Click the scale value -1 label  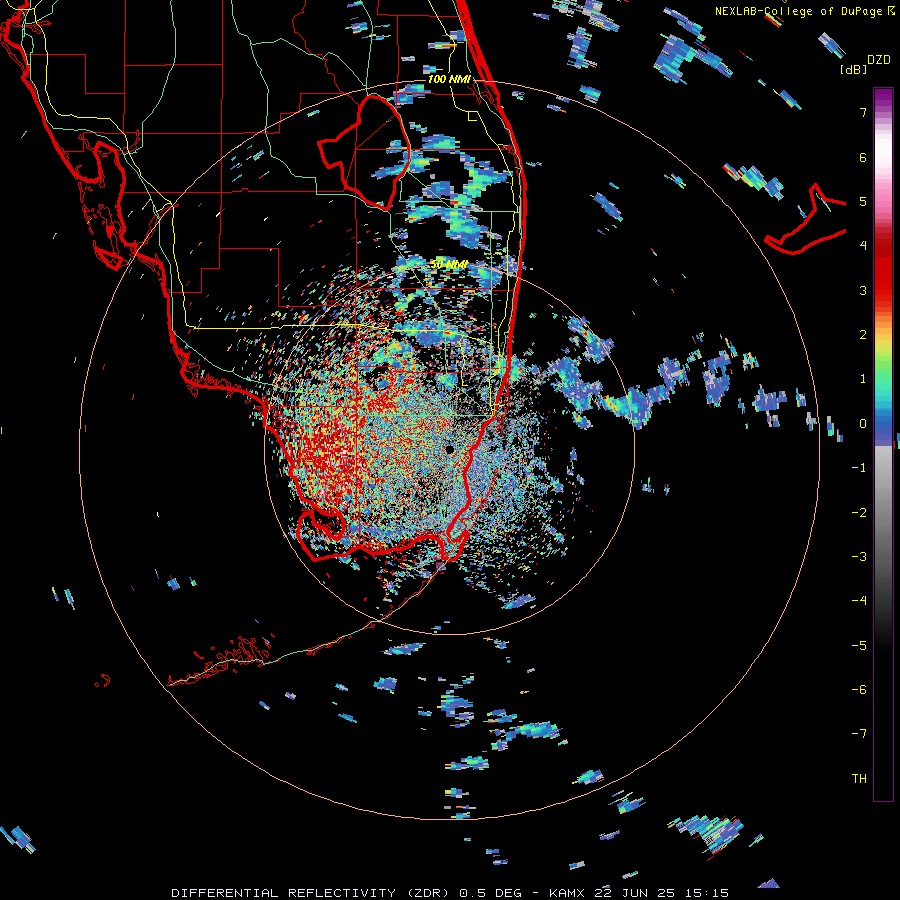coord(859,468)
